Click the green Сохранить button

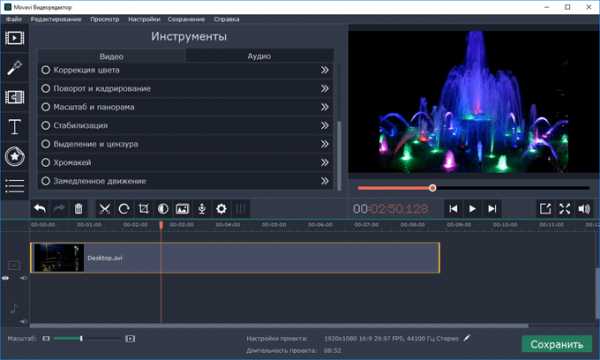(x=557, y=344)
